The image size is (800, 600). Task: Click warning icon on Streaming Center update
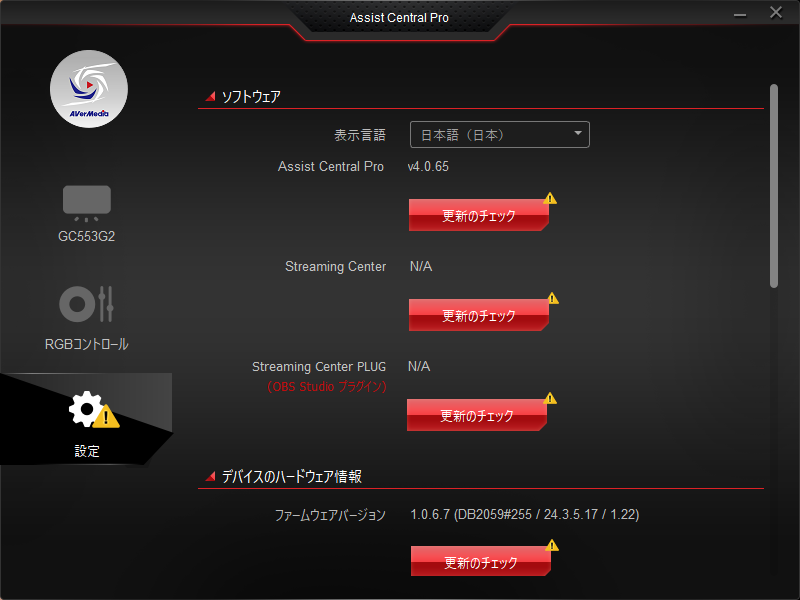click(x=553, y=298)
